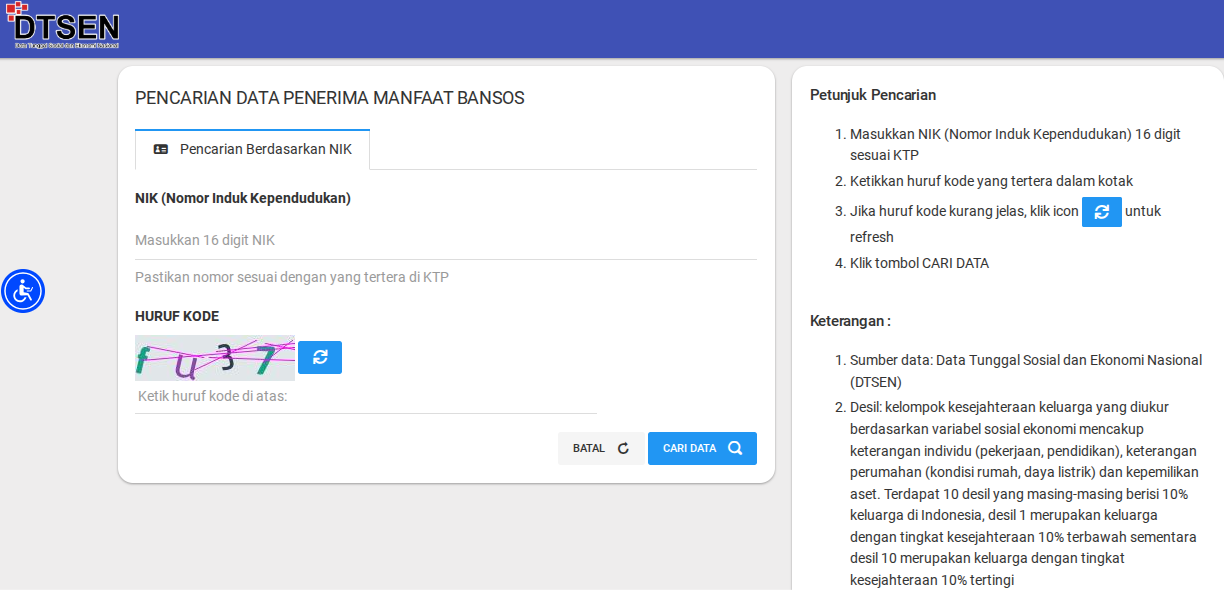This screenshot has height=590, width=1224.
Task: Click the Desil explanation paragraph
Action: click(x=1023, y=493)
